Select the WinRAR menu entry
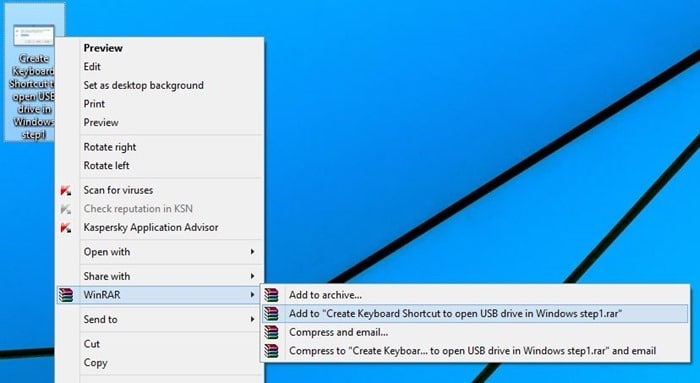Screen dimensions: 700x383 click(x=158, y=295)
